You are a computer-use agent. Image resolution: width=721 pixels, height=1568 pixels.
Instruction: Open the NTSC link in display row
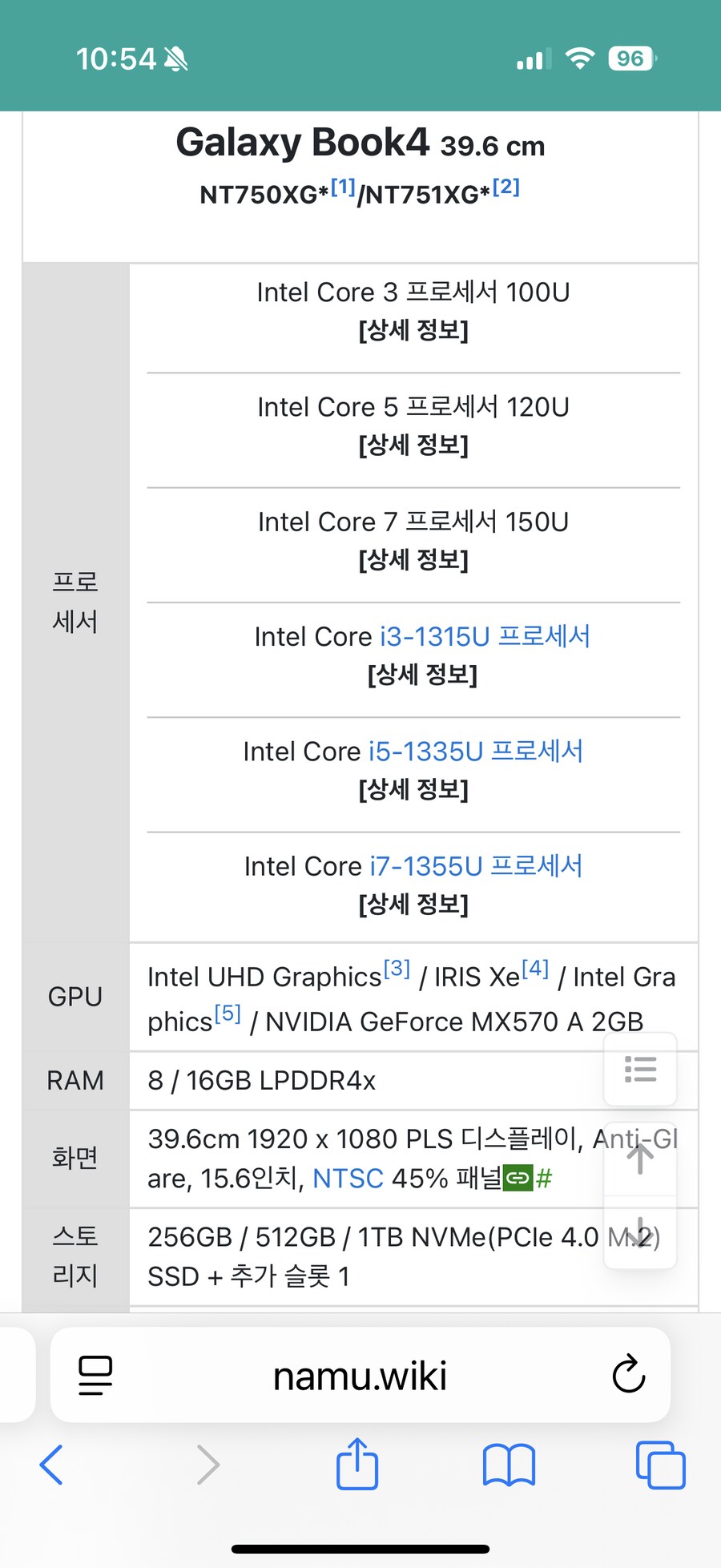click(348, 1179)
